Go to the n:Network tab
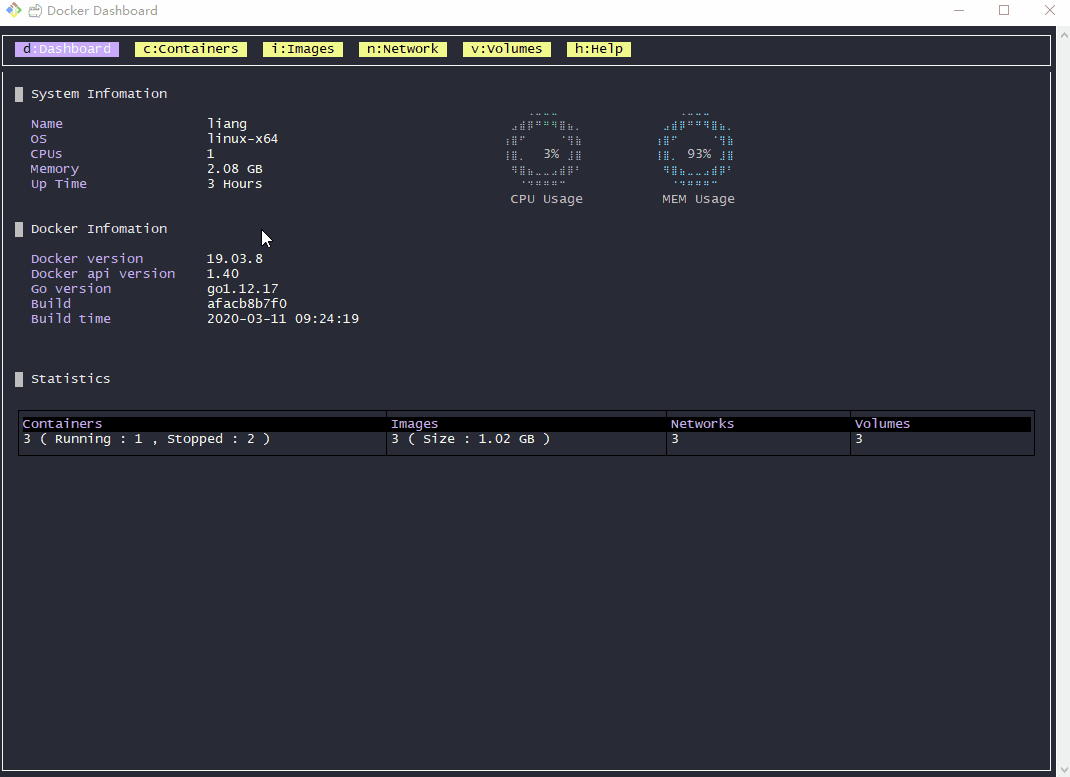This screenshot has width=1070, height=777. coord(403,49)
